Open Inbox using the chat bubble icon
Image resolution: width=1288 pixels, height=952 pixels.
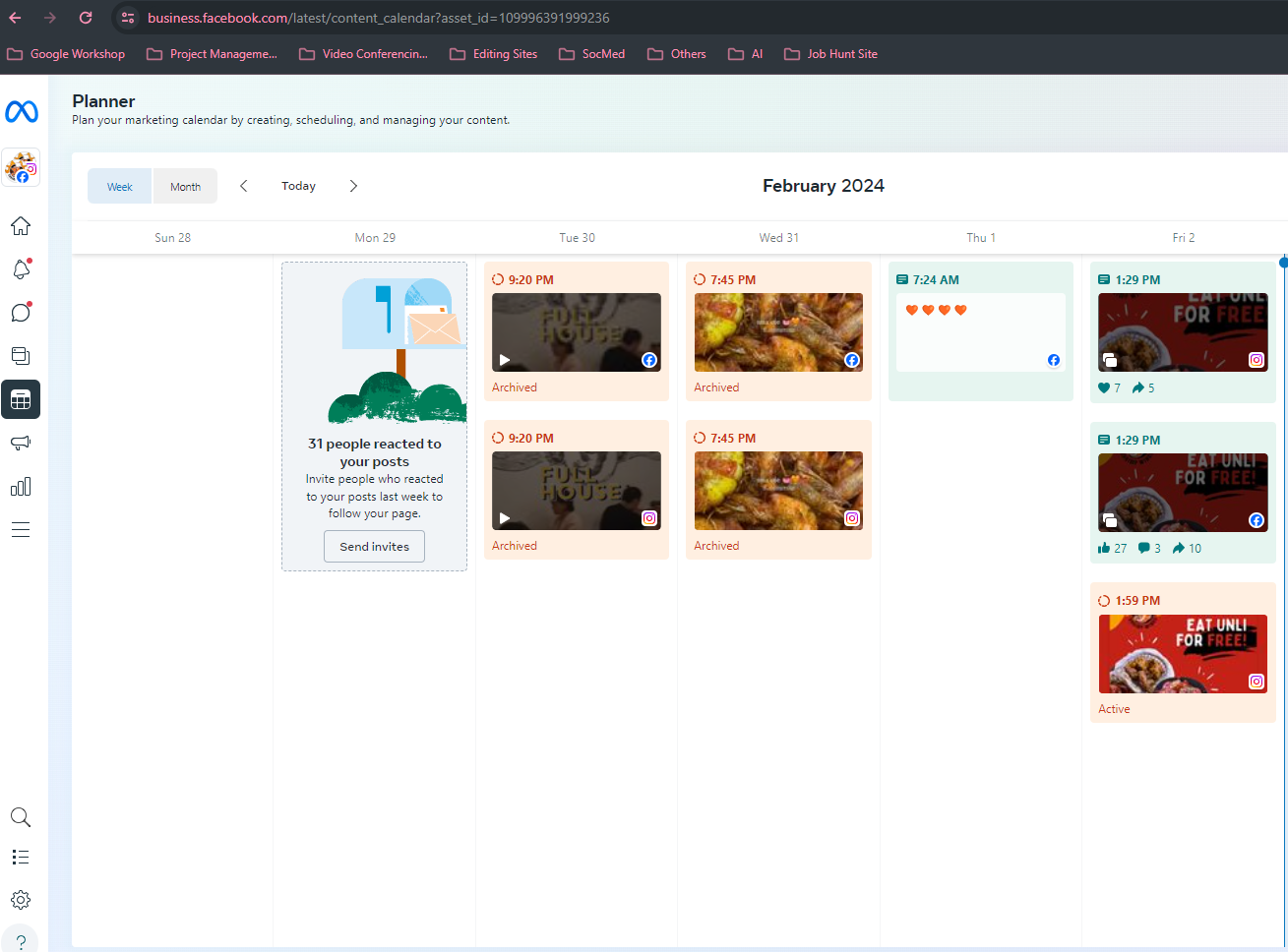(x=21, y=313)
